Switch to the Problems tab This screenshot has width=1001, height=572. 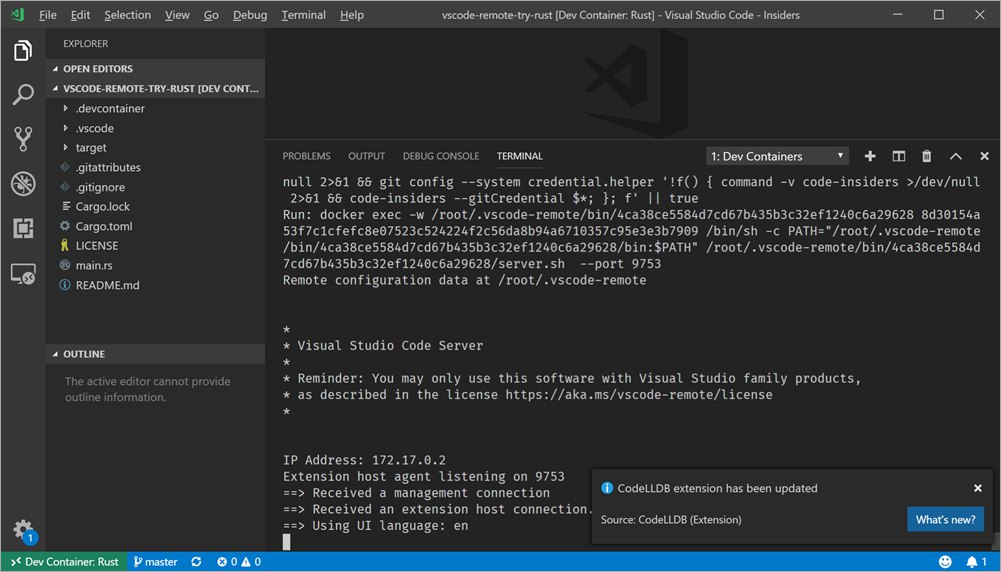point(306,156)
